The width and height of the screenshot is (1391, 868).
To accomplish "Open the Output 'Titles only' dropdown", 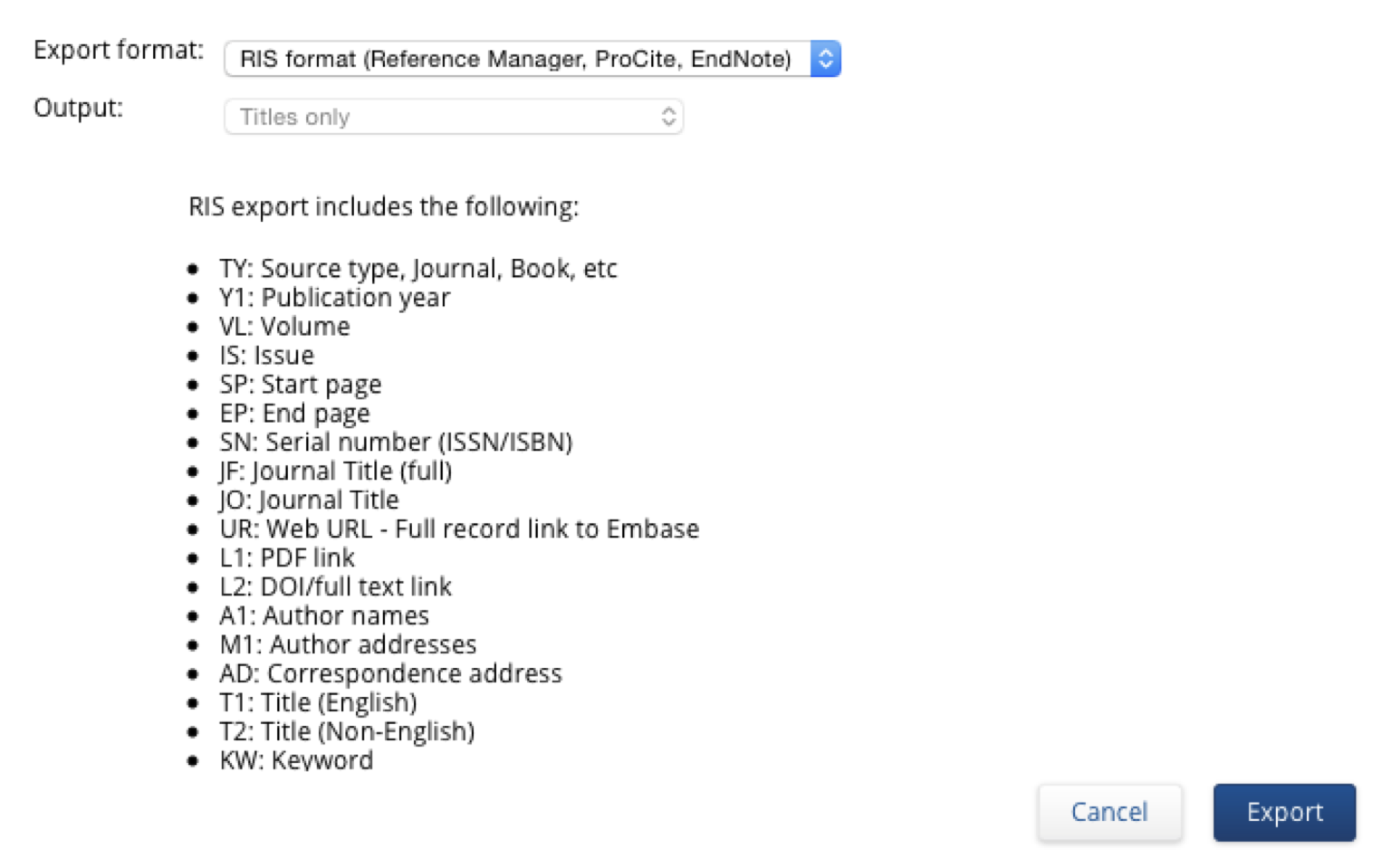I will [453, 118].
